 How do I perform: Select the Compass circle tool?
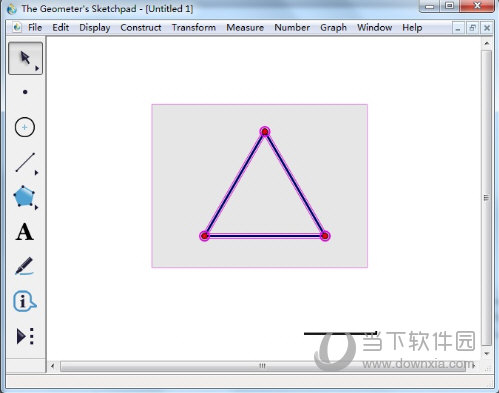(25, 127)
